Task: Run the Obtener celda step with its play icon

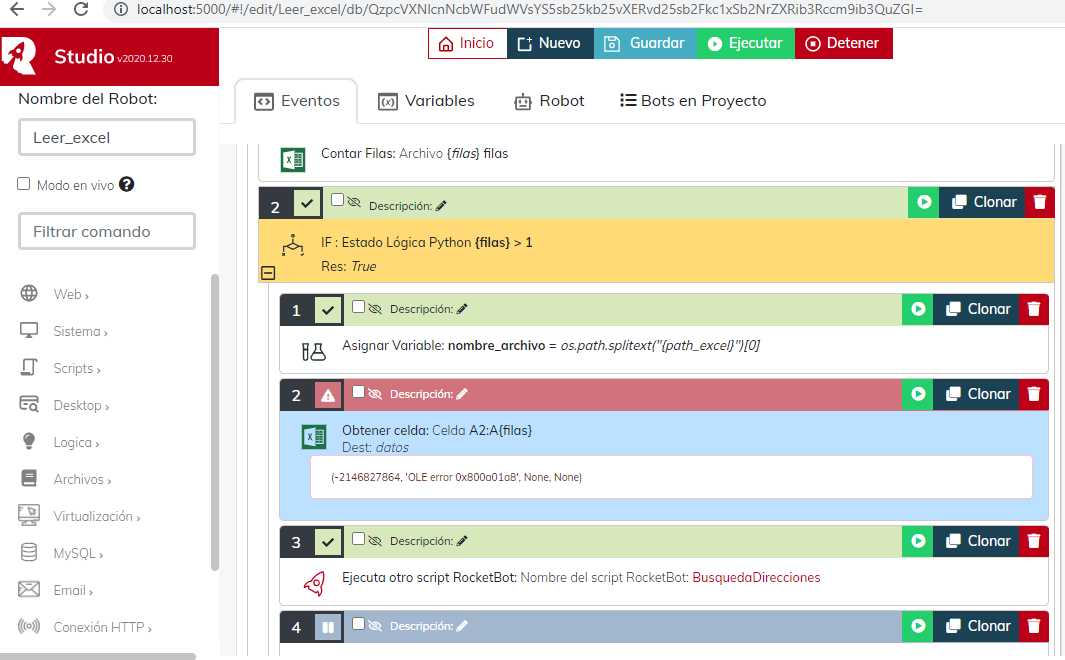Action: [917, 394]
